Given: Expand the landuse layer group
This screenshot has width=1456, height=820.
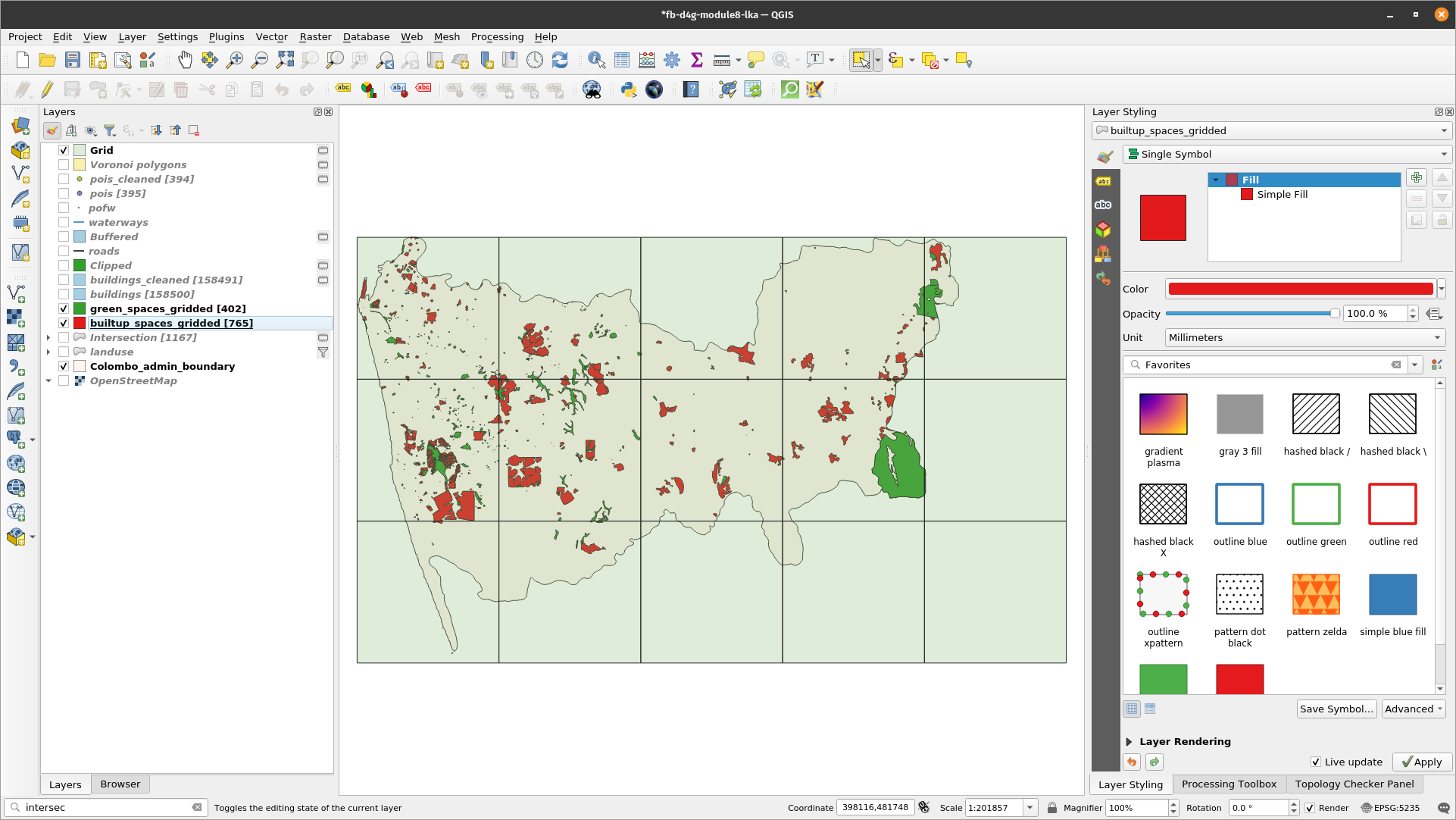Looking at the screenshot, I should coord(48,352).
